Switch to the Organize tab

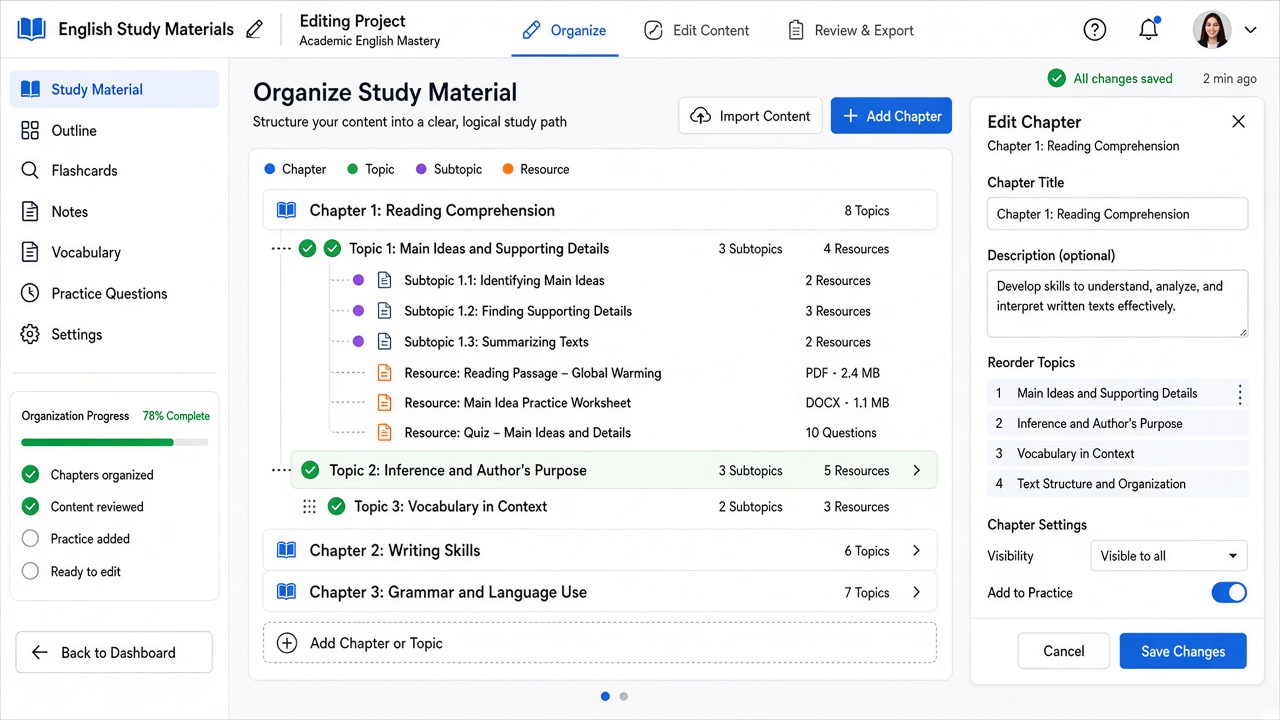point(564,30)
